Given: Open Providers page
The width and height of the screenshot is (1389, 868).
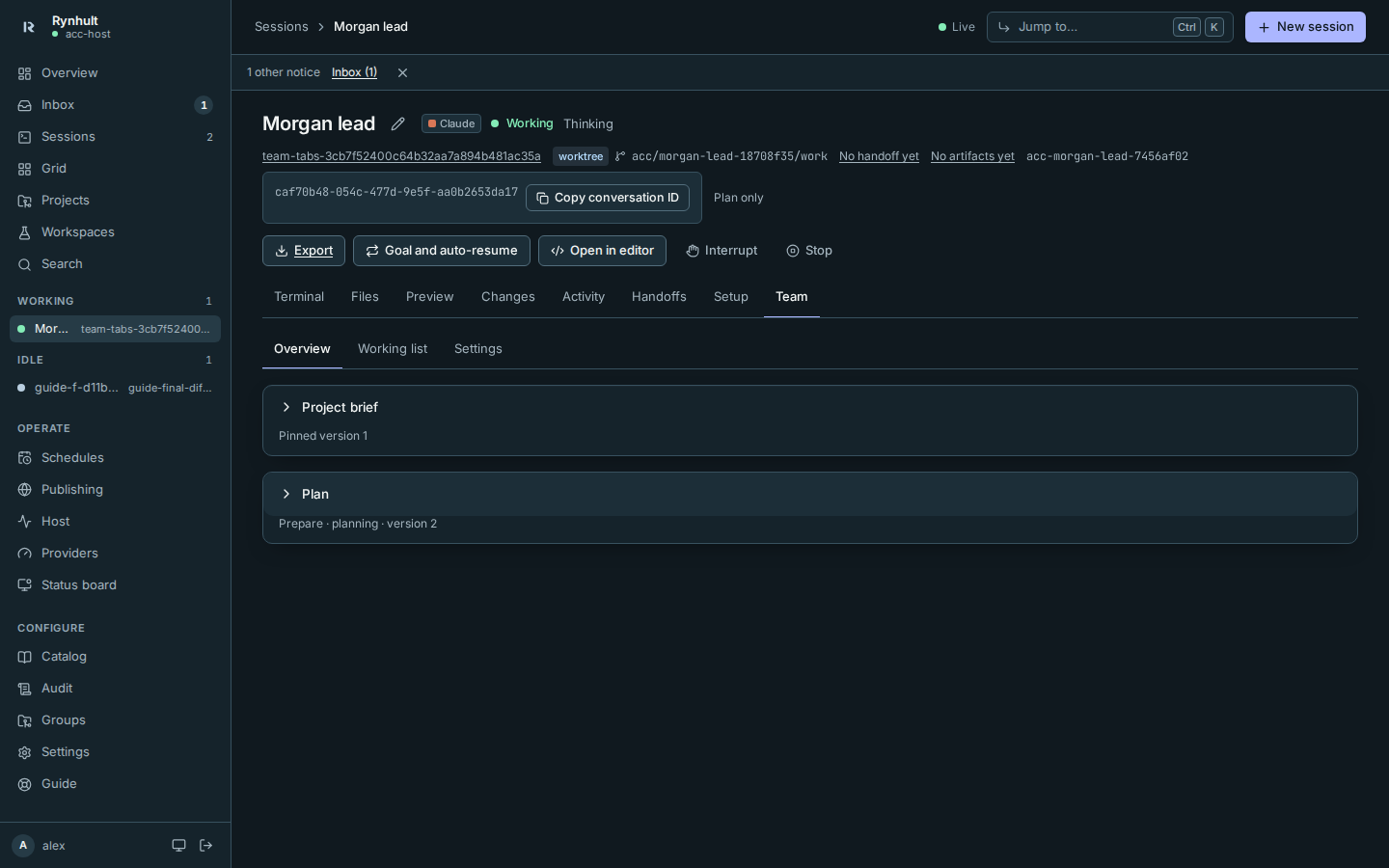Looking at the screenshot, I should tap(115, 554).
